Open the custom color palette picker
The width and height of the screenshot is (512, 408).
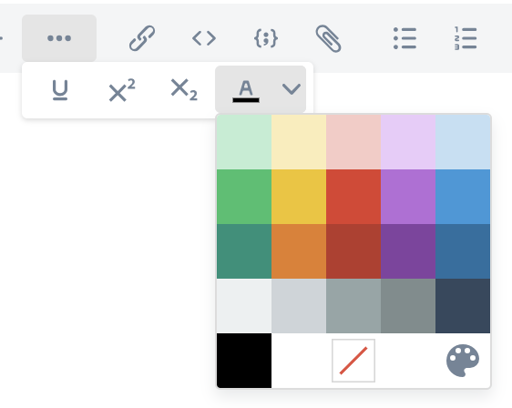tap(463, 360)
